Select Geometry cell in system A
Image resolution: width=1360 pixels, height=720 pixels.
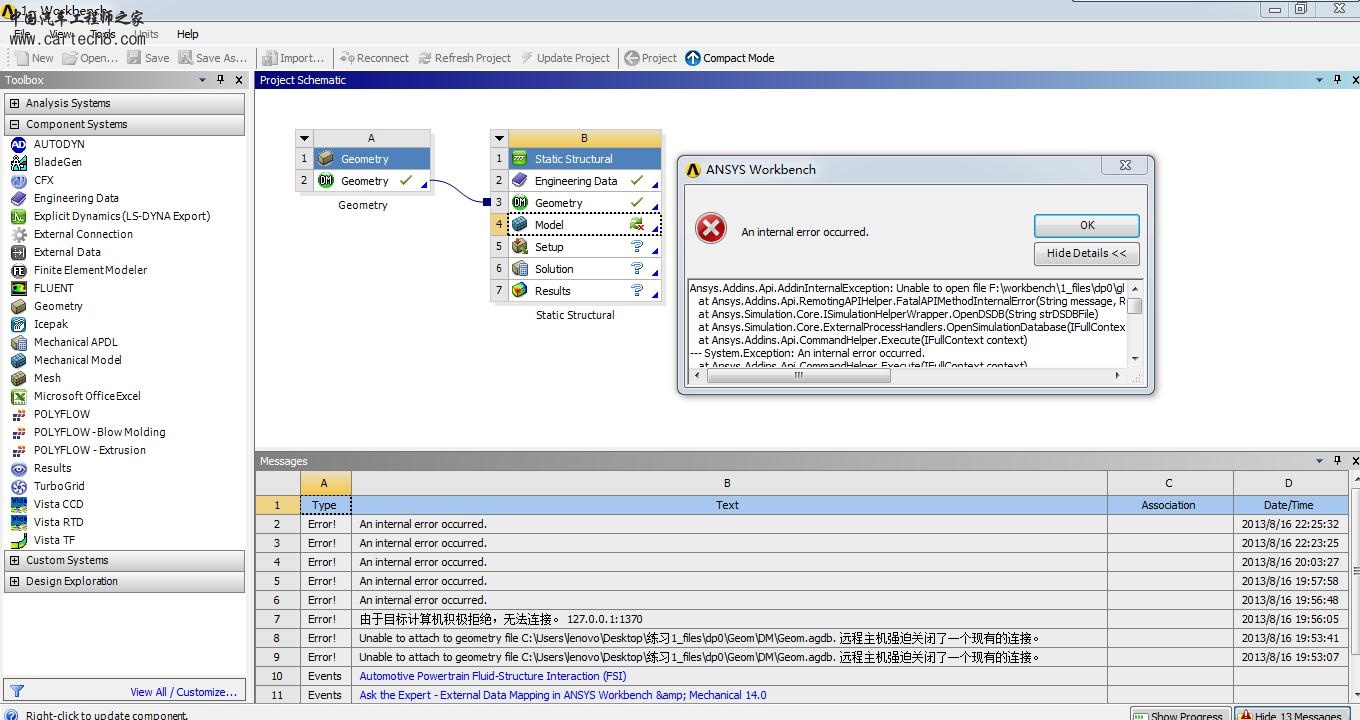[371, 181]
